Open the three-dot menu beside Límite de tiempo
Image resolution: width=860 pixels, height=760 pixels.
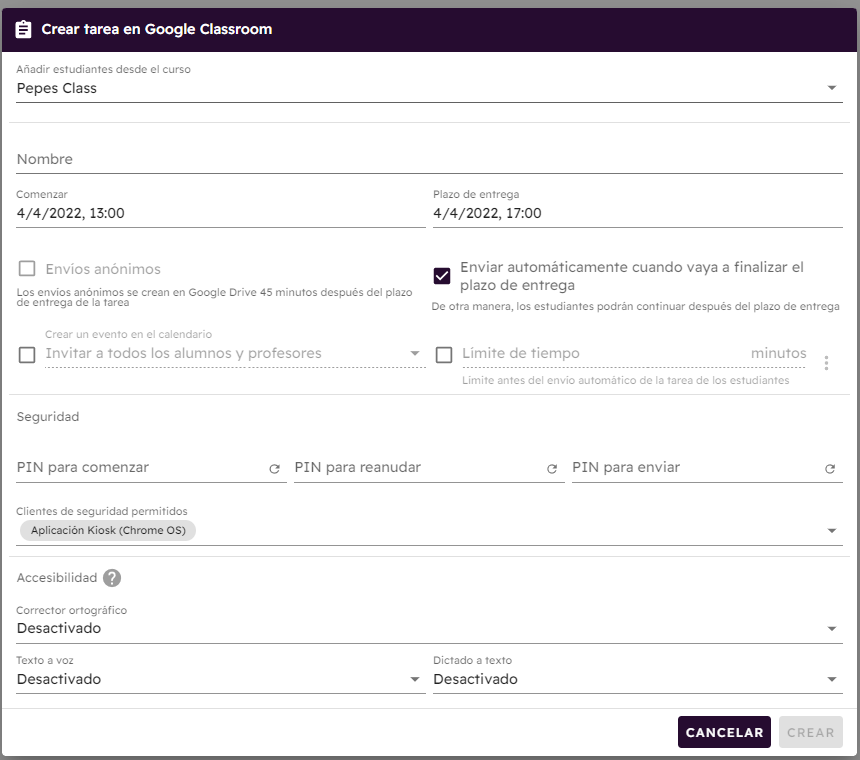coord(826,362)
